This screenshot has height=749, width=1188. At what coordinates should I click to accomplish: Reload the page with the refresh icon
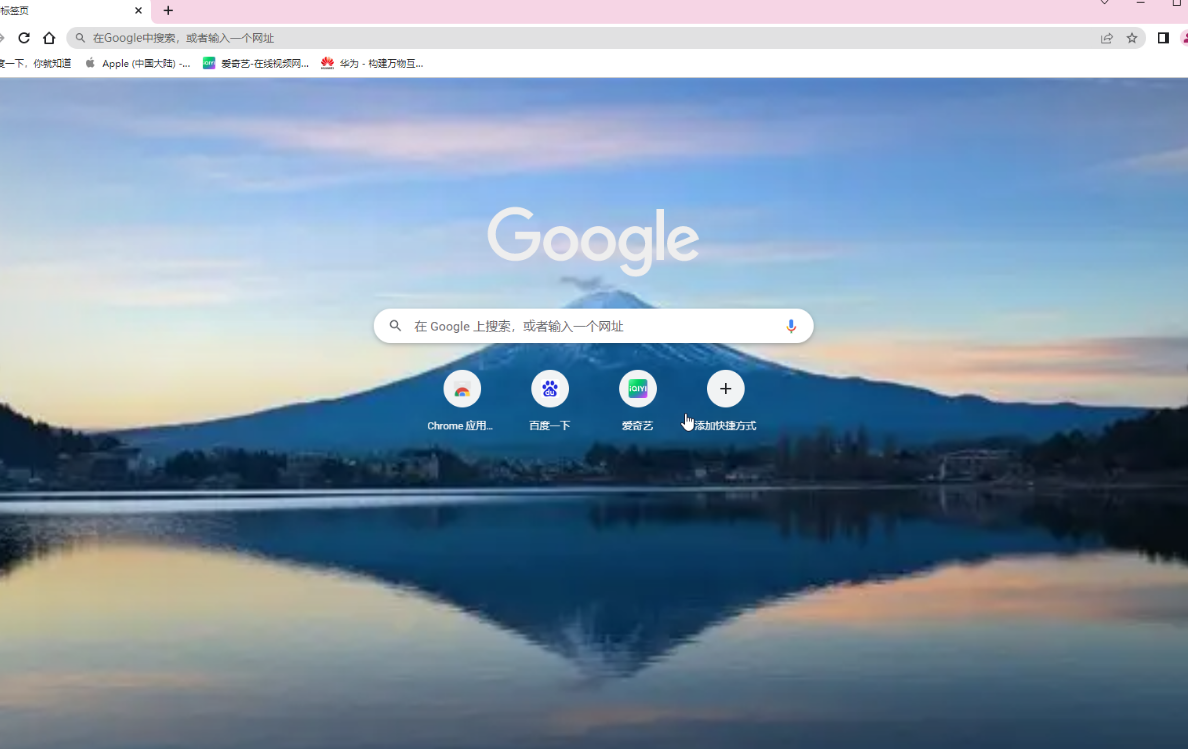[24, 38]
